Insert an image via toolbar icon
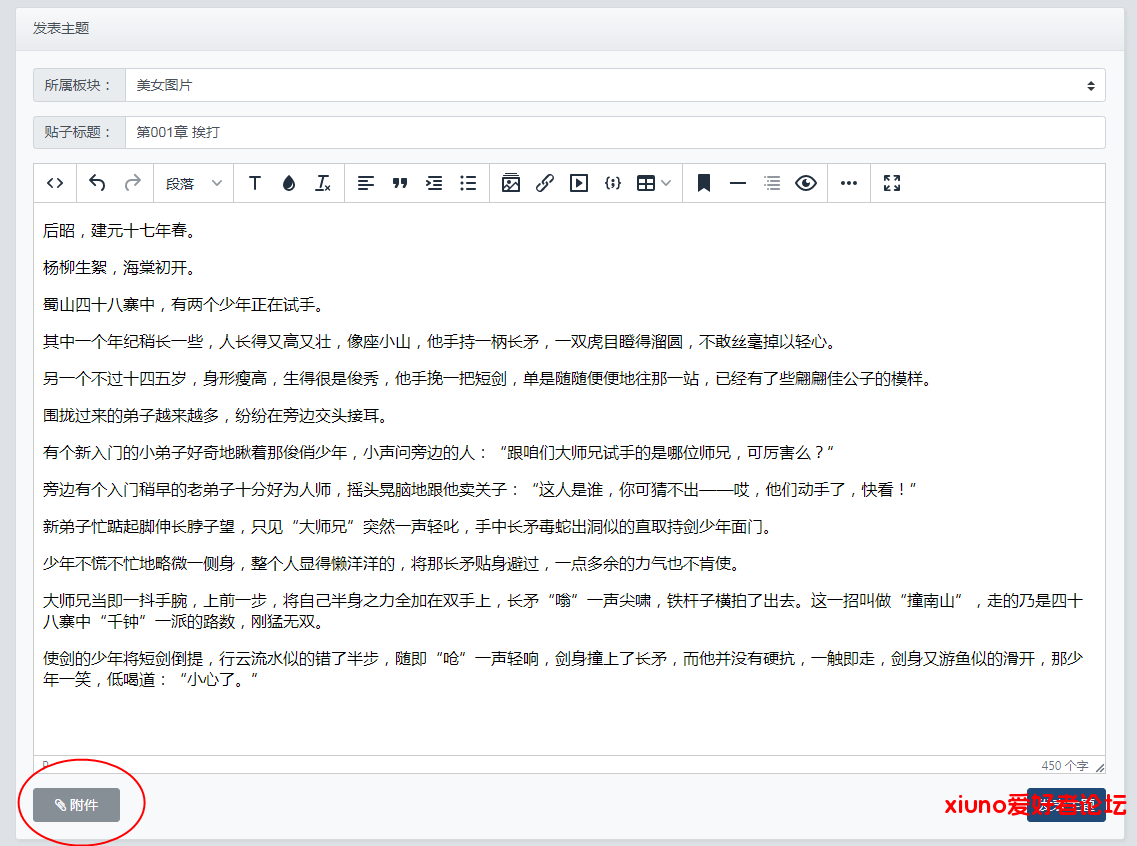 point(511,183)
